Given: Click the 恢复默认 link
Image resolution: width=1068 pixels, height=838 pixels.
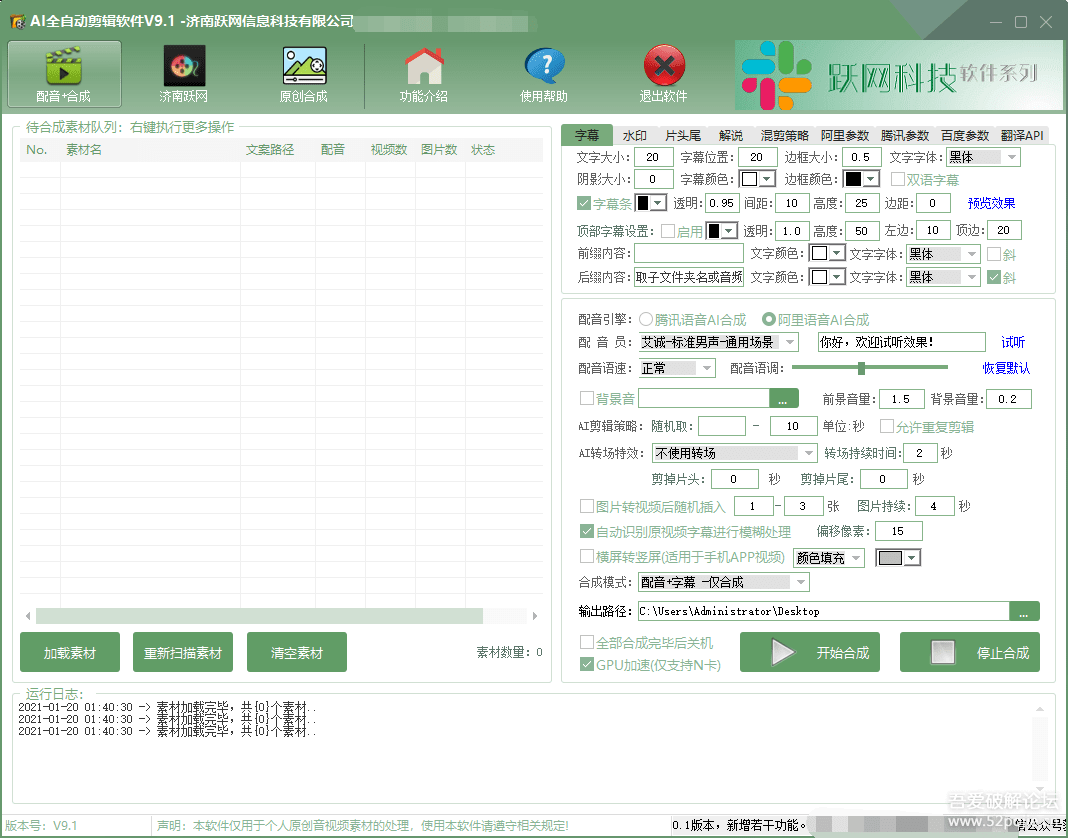Looking at the screenshot, I should pyautogui.click(x=1006, y=368).
